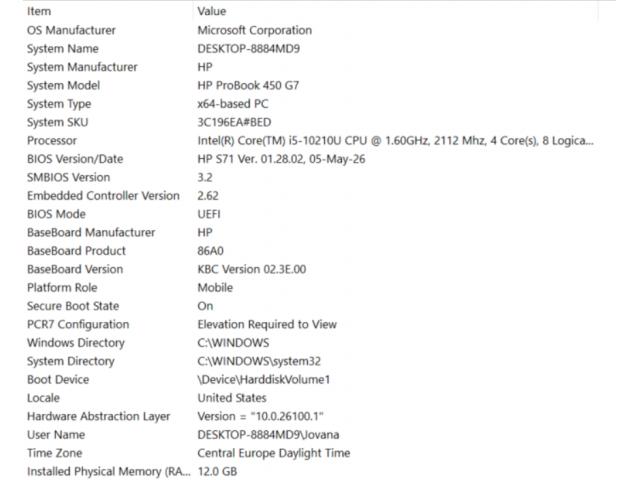Select the User Name row
The height and width of the screenshot is (480, 640).
310,434
